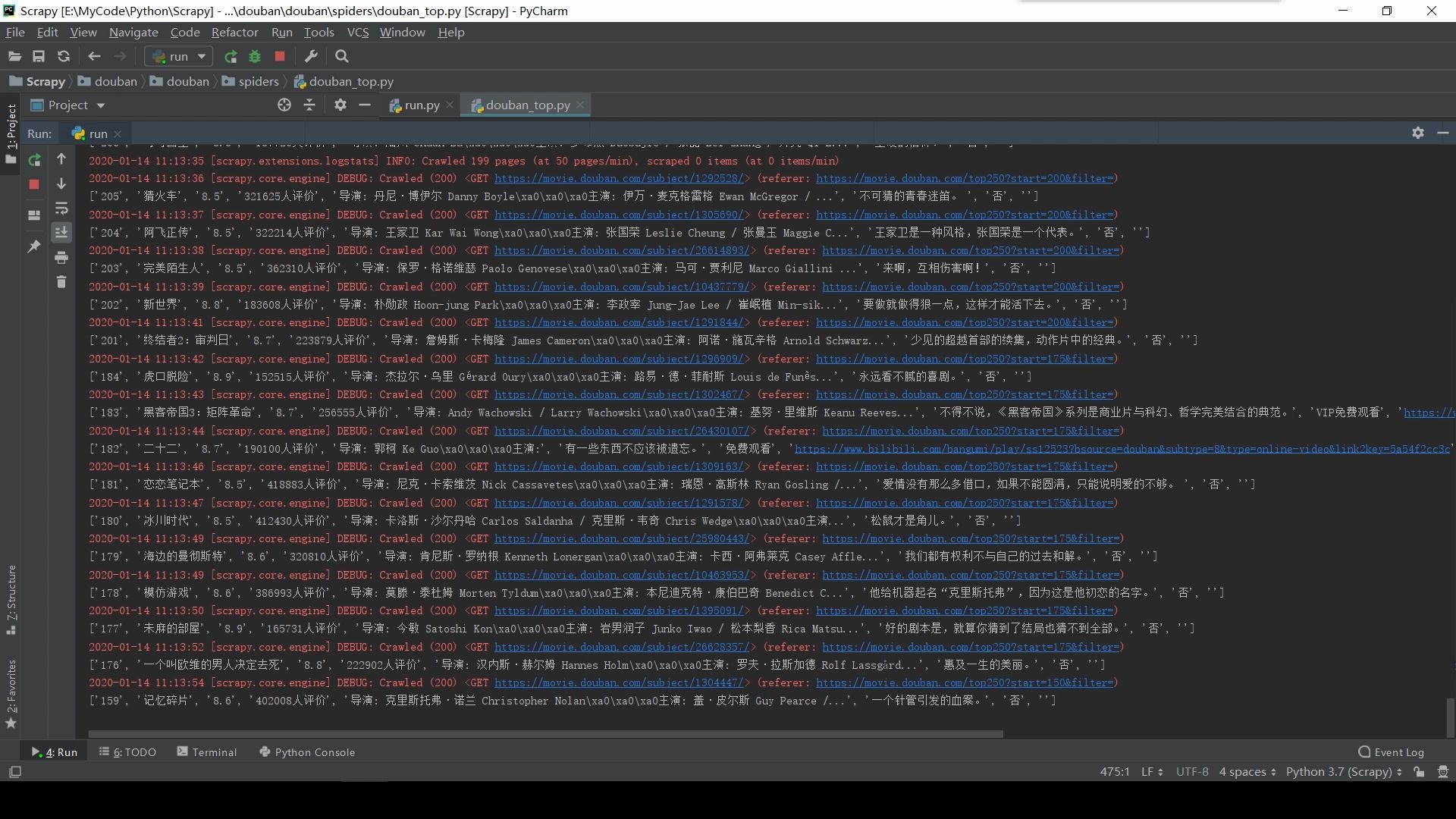Click the up arrow in the Run console
The image size is (1456, 819).
pos(61,159)
